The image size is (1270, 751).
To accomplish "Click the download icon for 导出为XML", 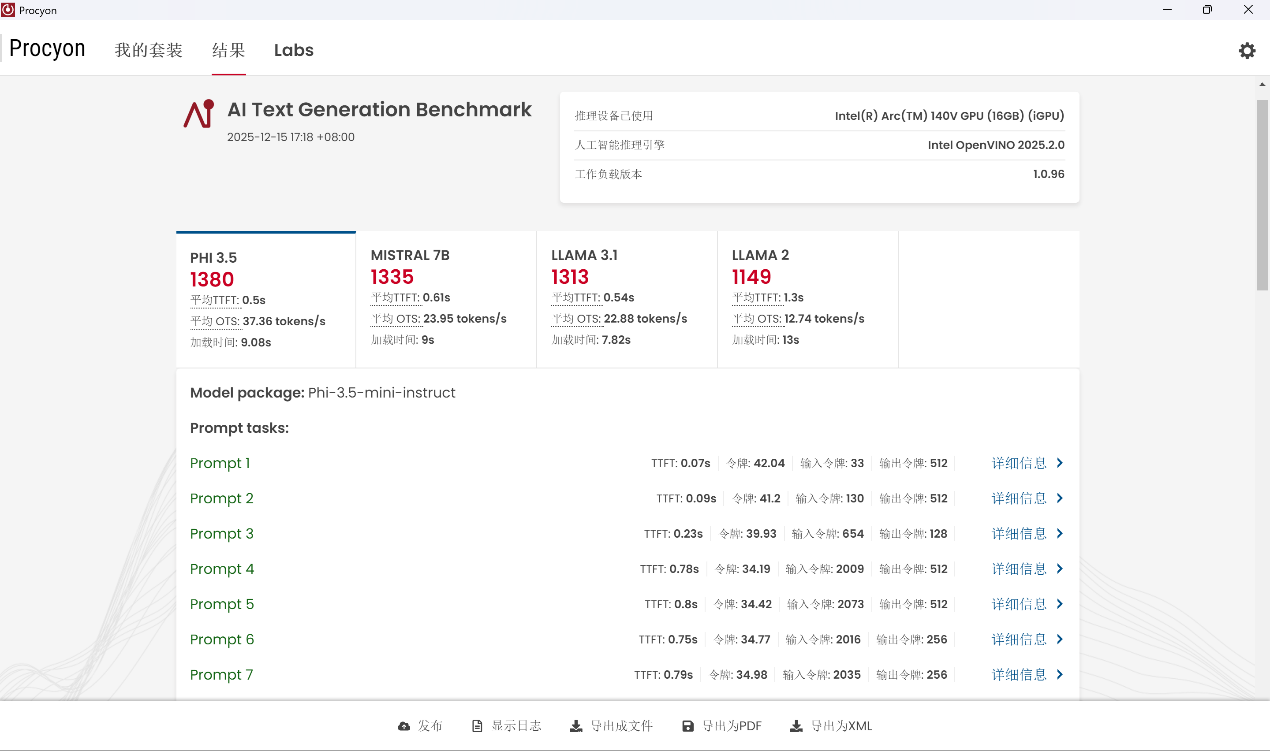I will tap(796, 726).
